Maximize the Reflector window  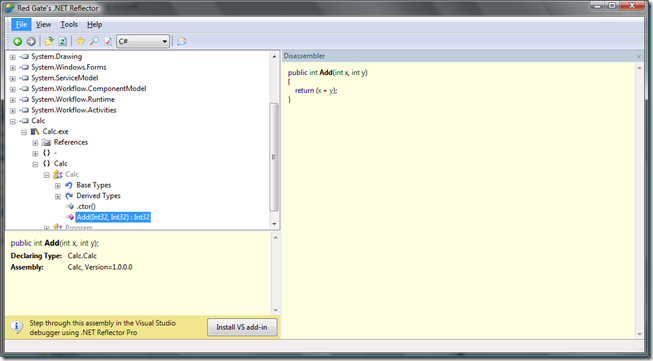(612, 6)
